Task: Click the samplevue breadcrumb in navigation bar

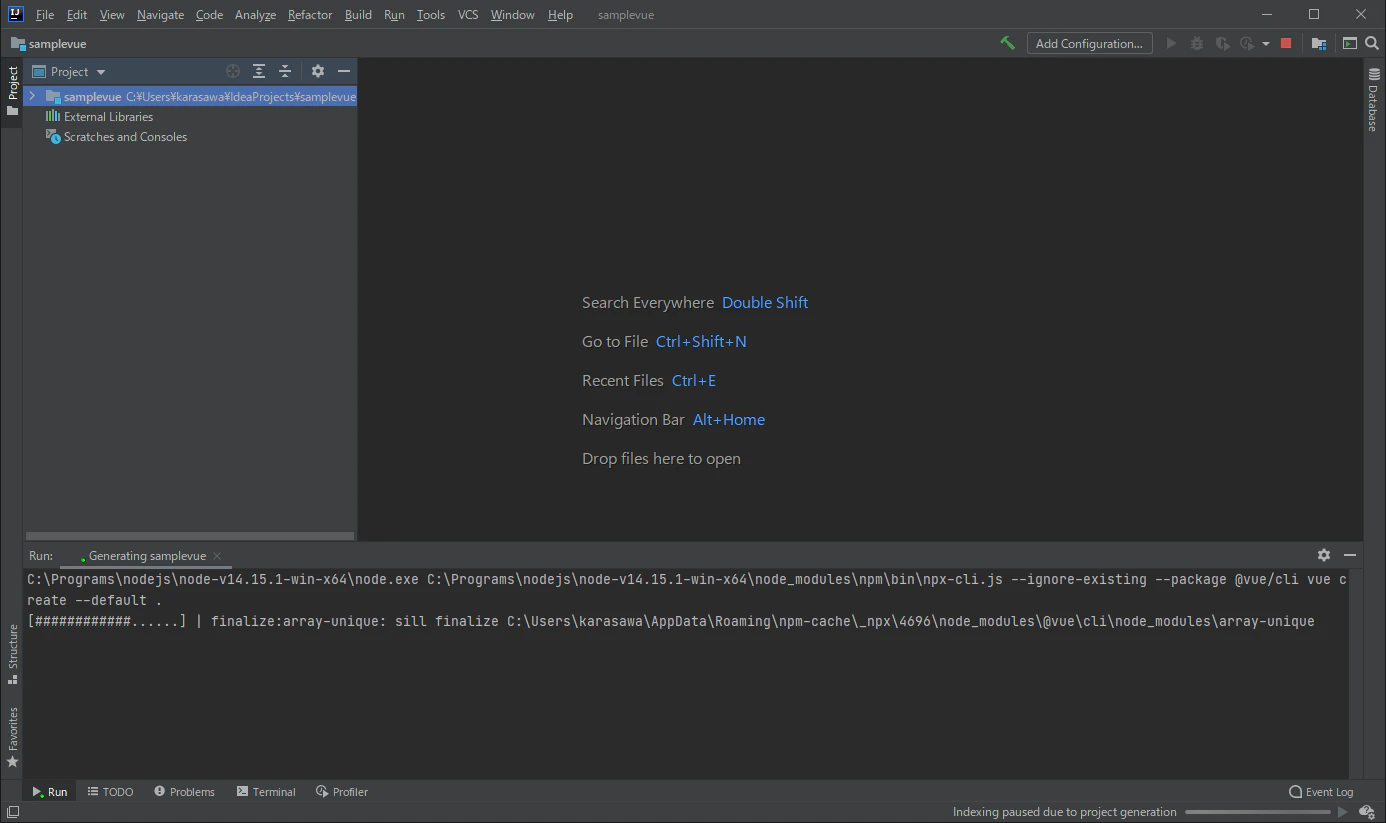Action: 49,44
